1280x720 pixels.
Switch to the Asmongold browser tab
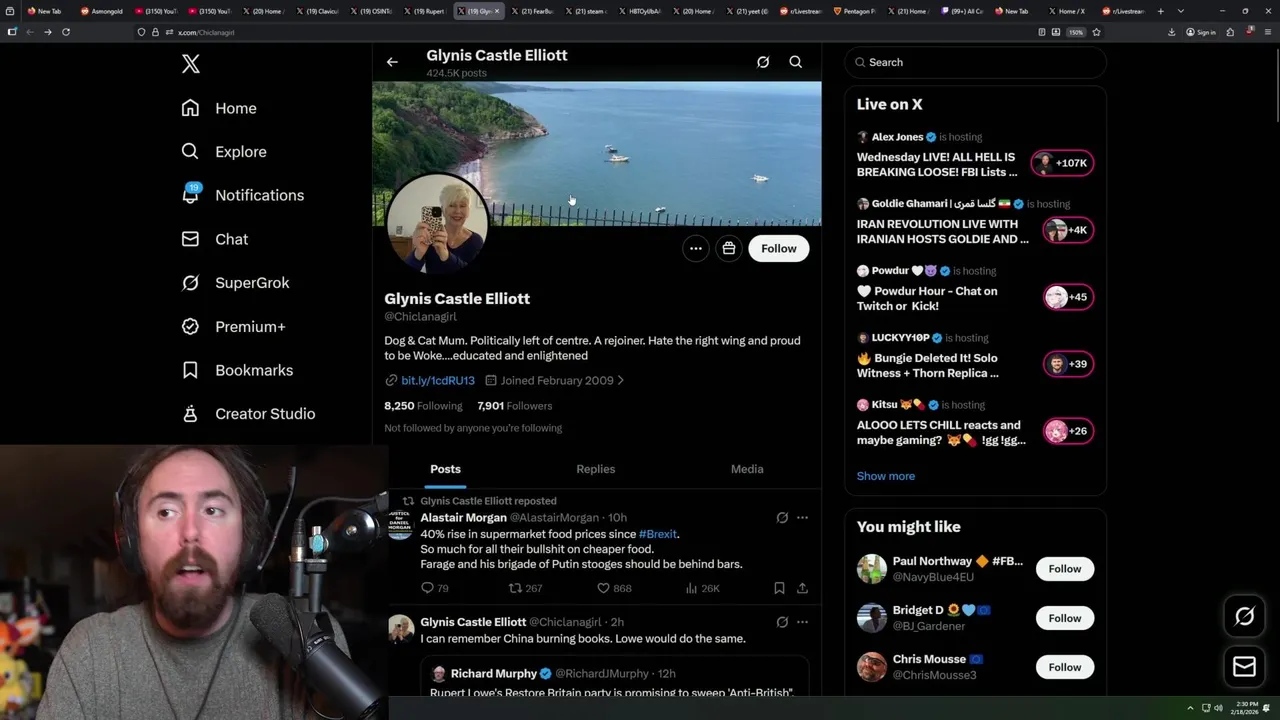(104, 11)
